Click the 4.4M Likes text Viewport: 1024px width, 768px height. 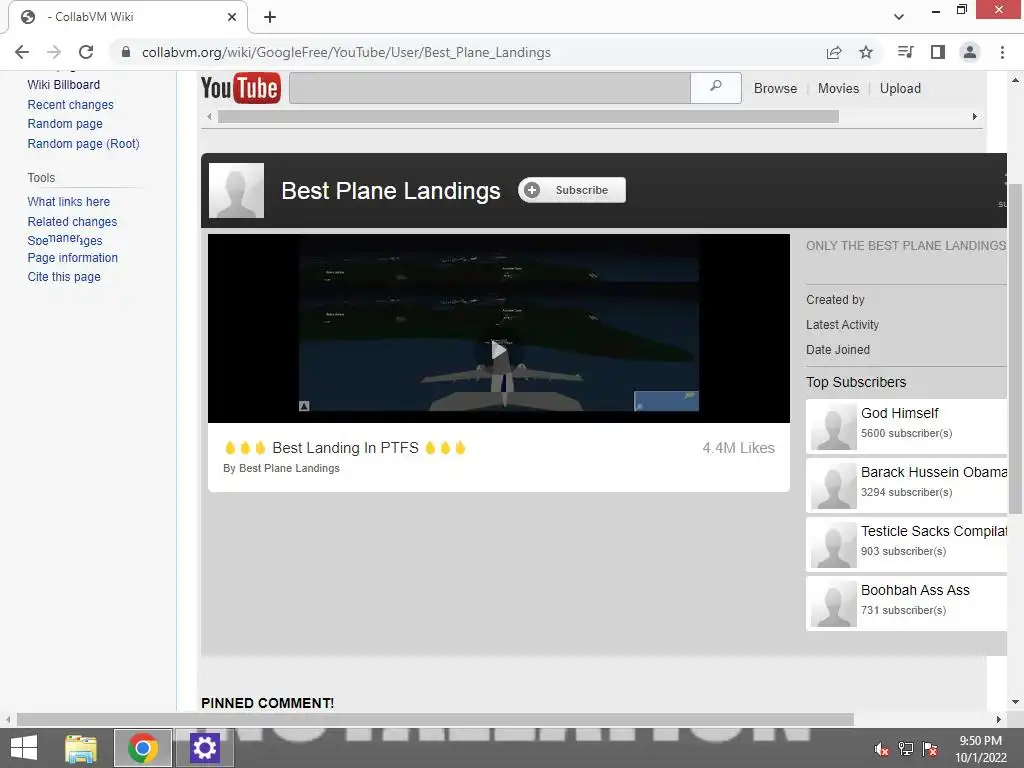click(x=739, y=448)
